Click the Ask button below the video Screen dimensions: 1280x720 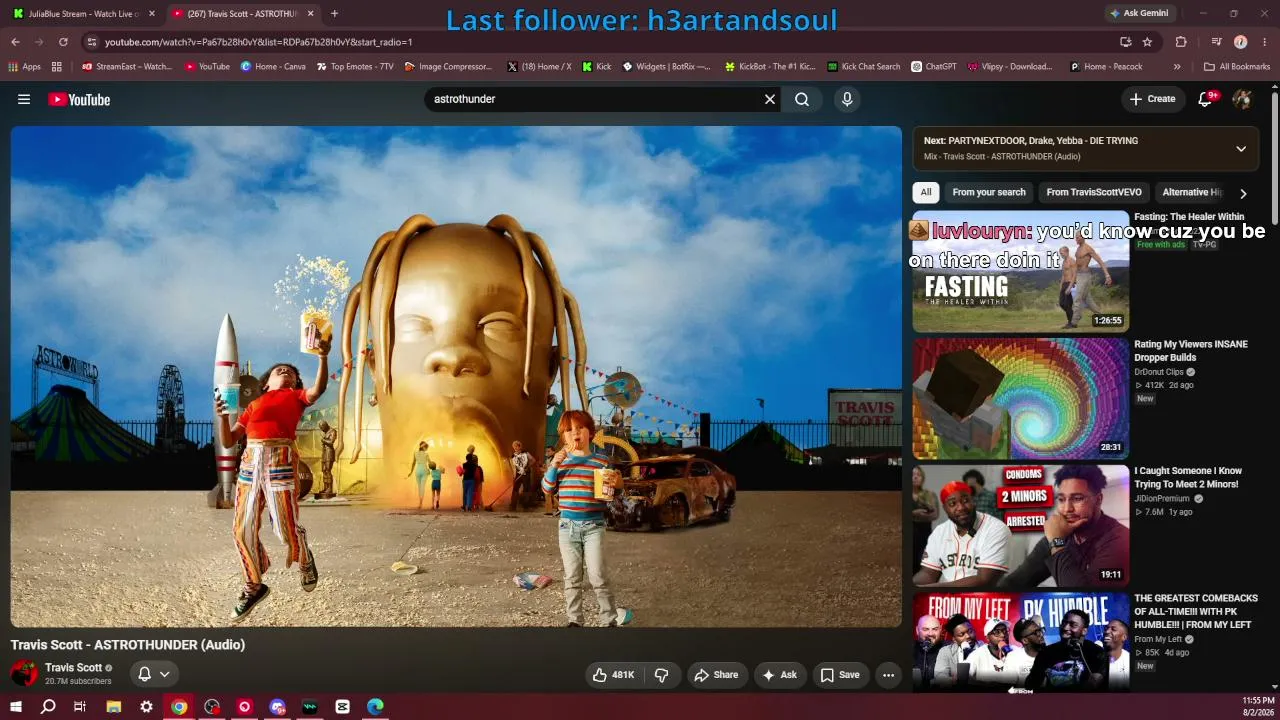[779, 675]
